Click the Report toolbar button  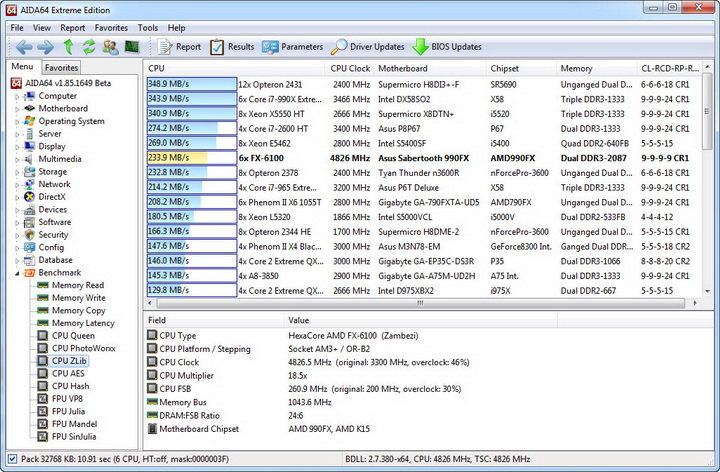click(180, 47)
